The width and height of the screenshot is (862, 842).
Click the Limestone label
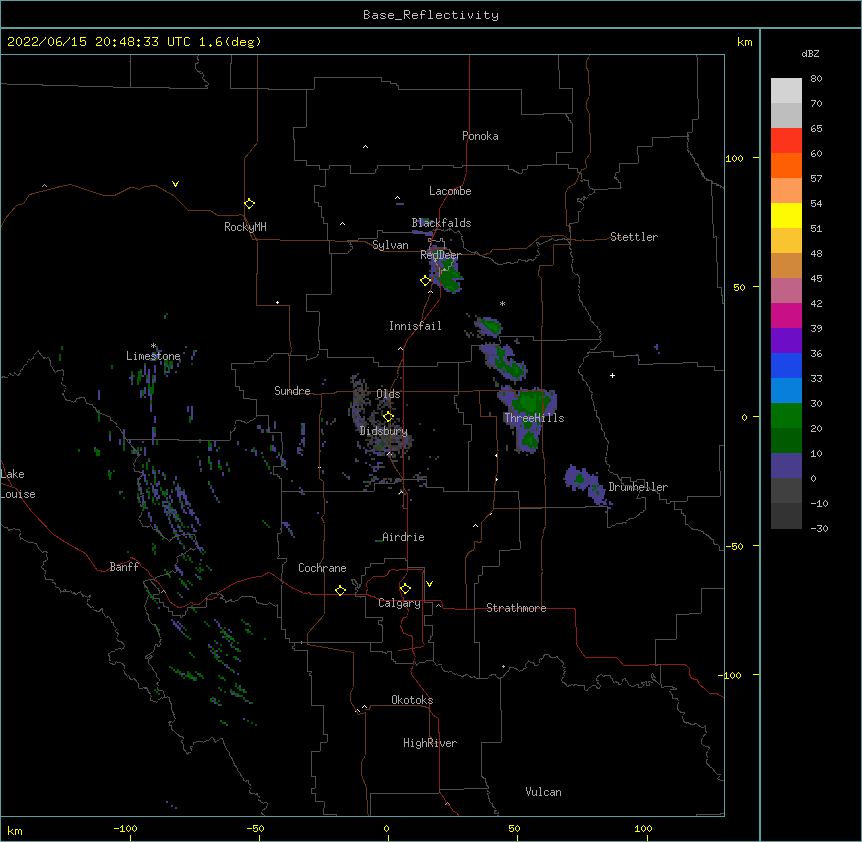coord(153,356)
